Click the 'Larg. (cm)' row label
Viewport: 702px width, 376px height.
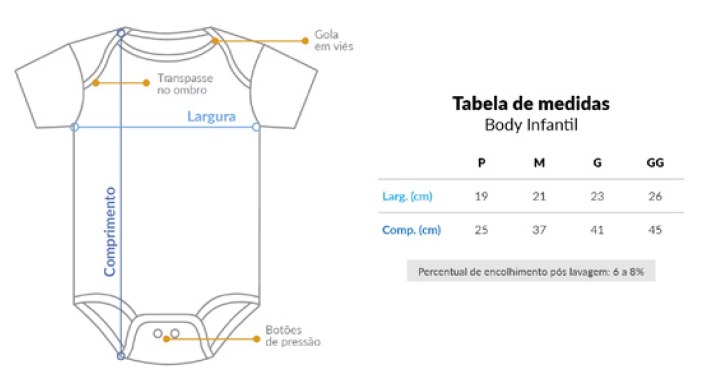[x=407, y=196]
